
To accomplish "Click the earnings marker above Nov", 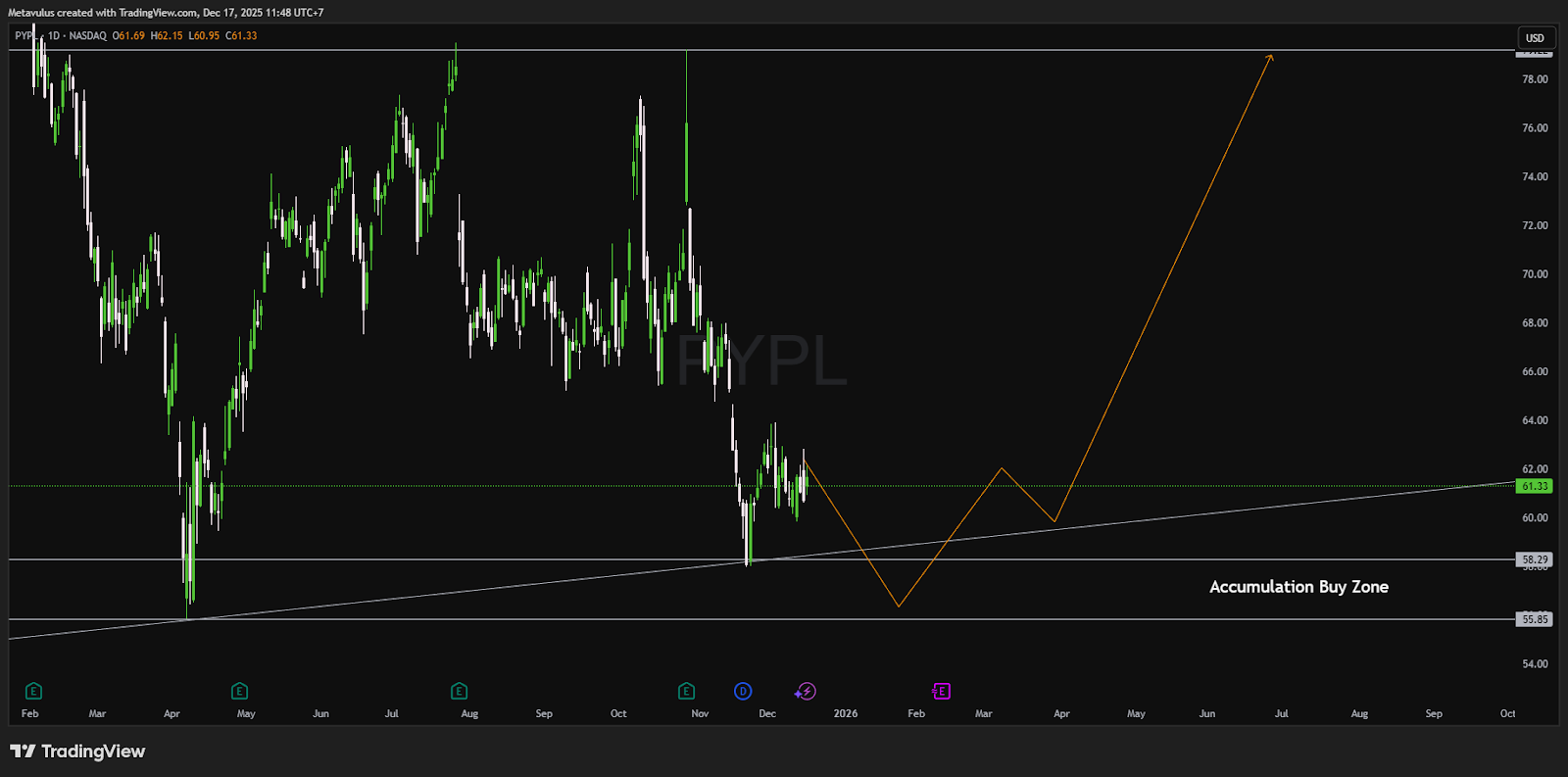I will pos(686,691).
